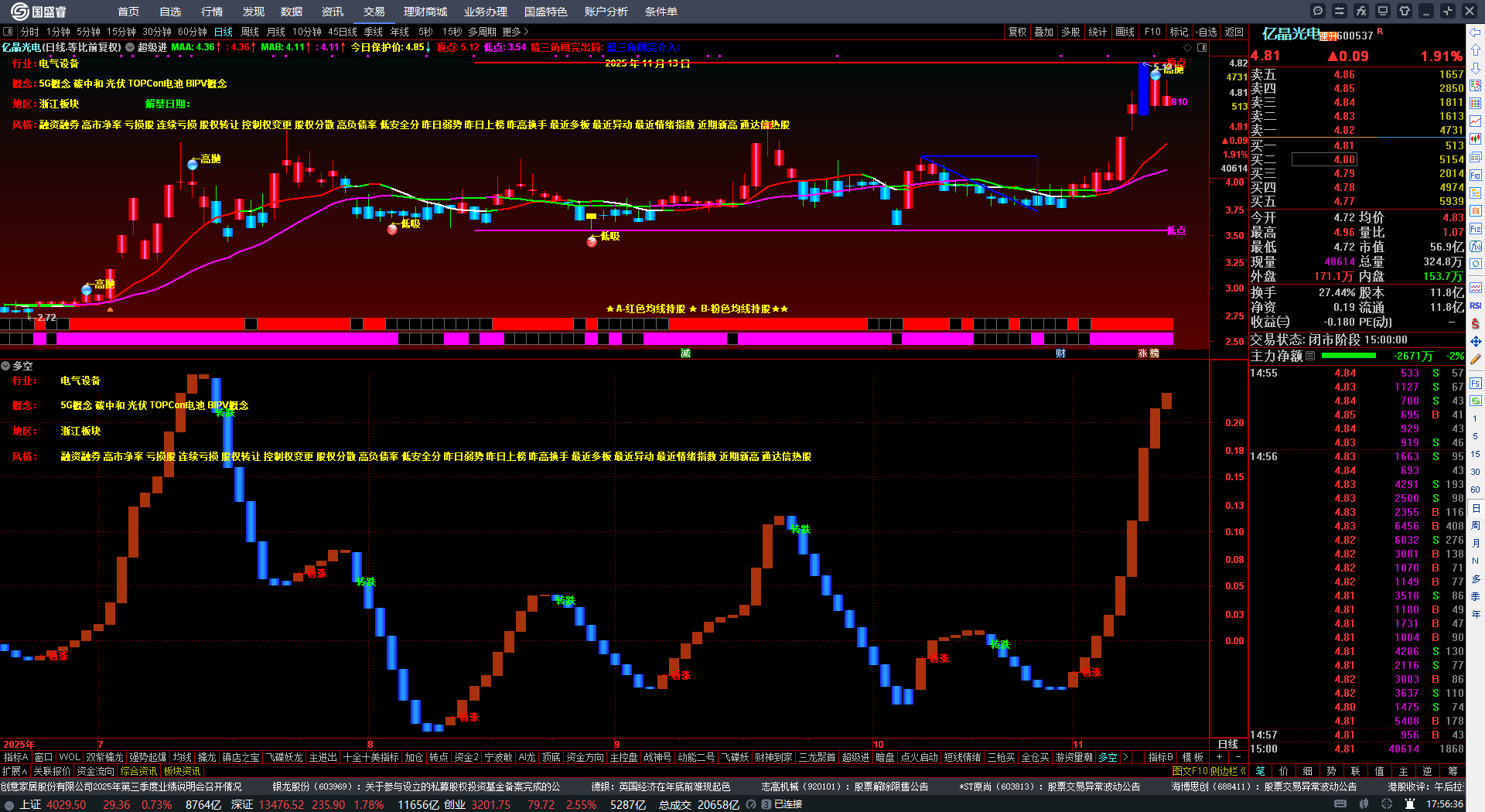Click the blue move cross-arrows sidebar icon
This screenshot has height=812, width=1485.
1476,341
